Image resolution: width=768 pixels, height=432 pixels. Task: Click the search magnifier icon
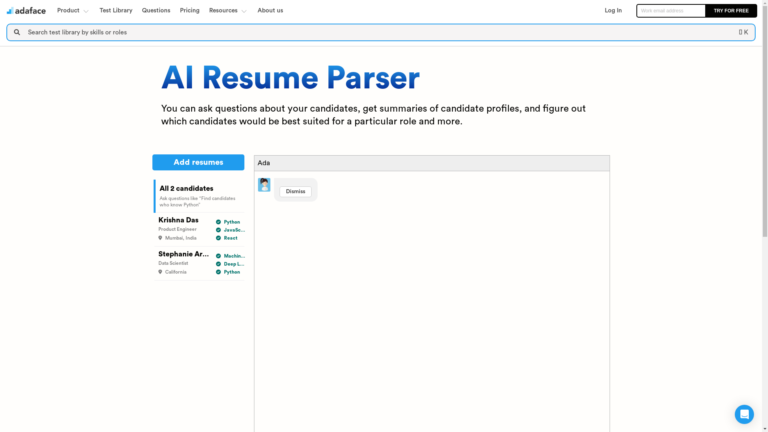(x=17, y=32)
